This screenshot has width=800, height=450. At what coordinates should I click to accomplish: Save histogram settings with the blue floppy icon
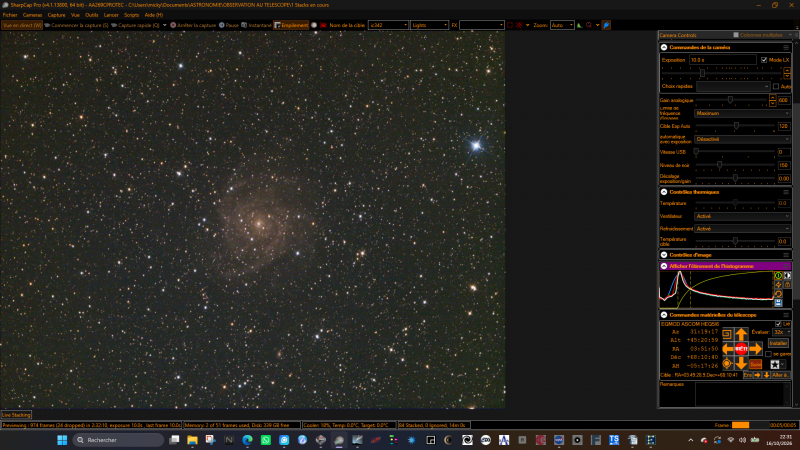(778, 303)
